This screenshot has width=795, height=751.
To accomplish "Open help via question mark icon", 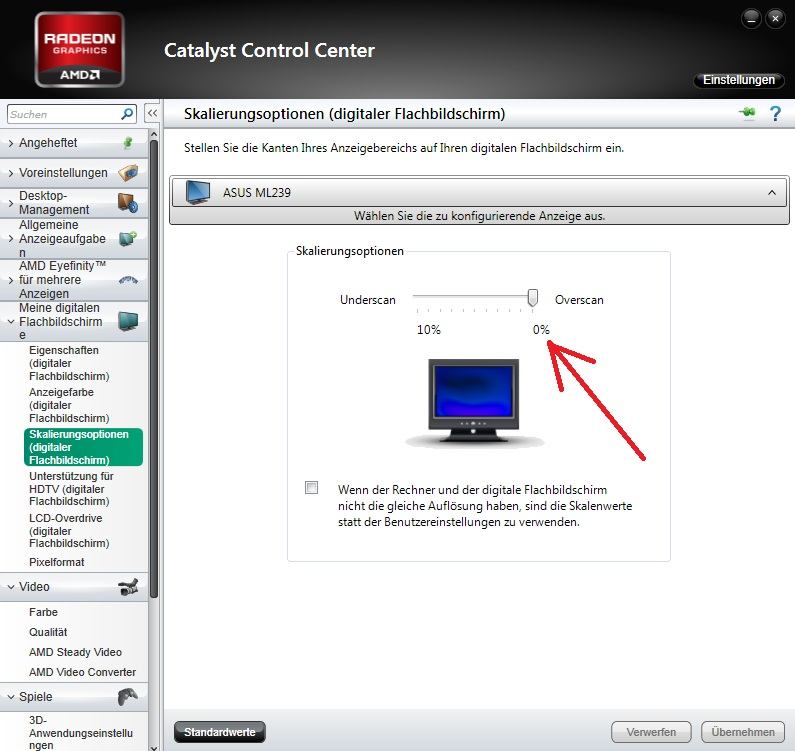I will [775, 113].
